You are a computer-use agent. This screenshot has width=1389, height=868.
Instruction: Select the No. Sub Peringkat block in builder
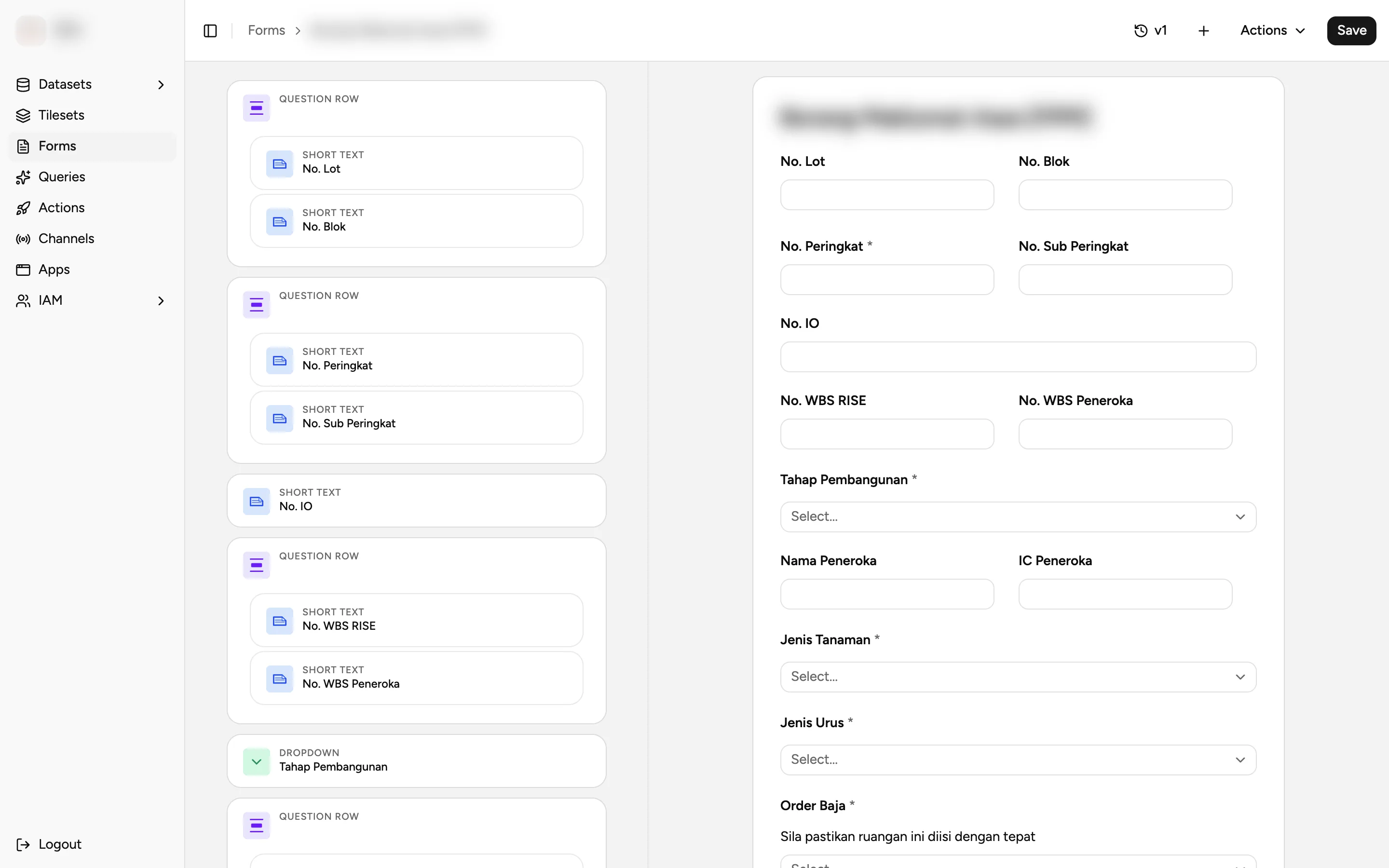click(x=417, y=418)
